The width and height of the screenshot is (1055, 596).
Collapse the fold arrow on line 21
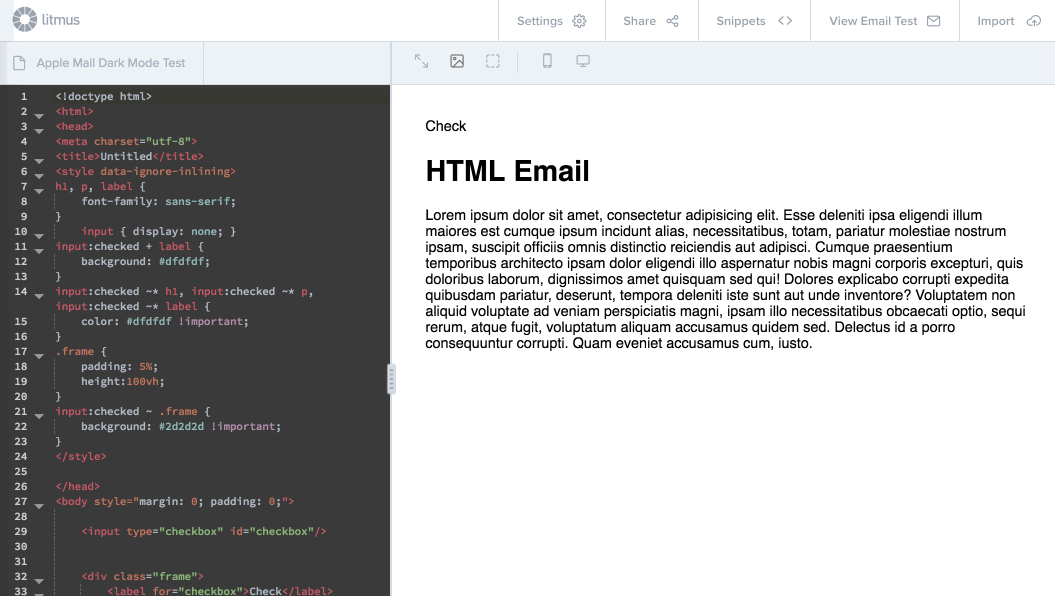[39, 416]
